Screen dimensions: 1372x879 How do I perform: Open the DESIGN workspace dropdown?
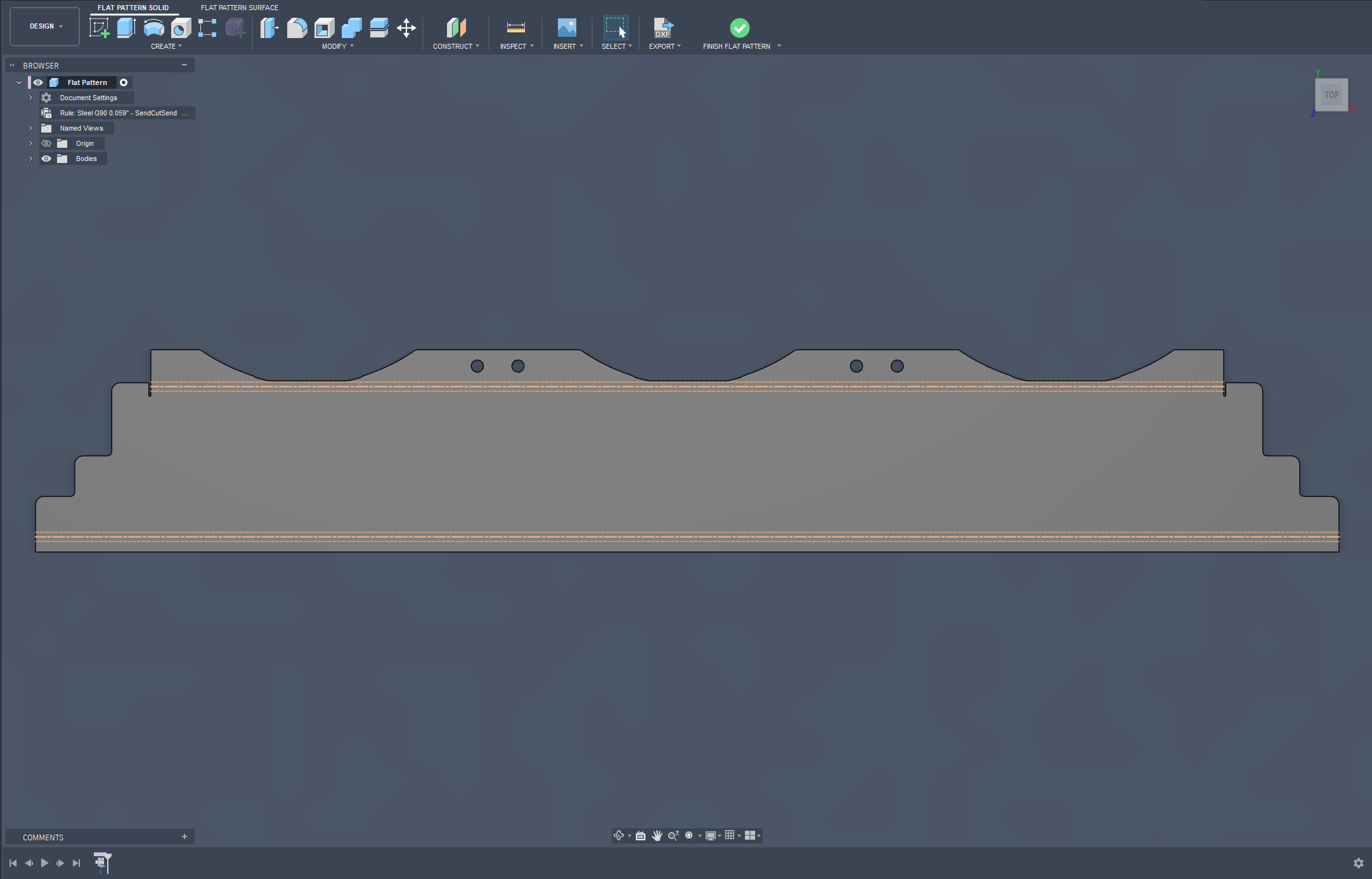[45, 26]
